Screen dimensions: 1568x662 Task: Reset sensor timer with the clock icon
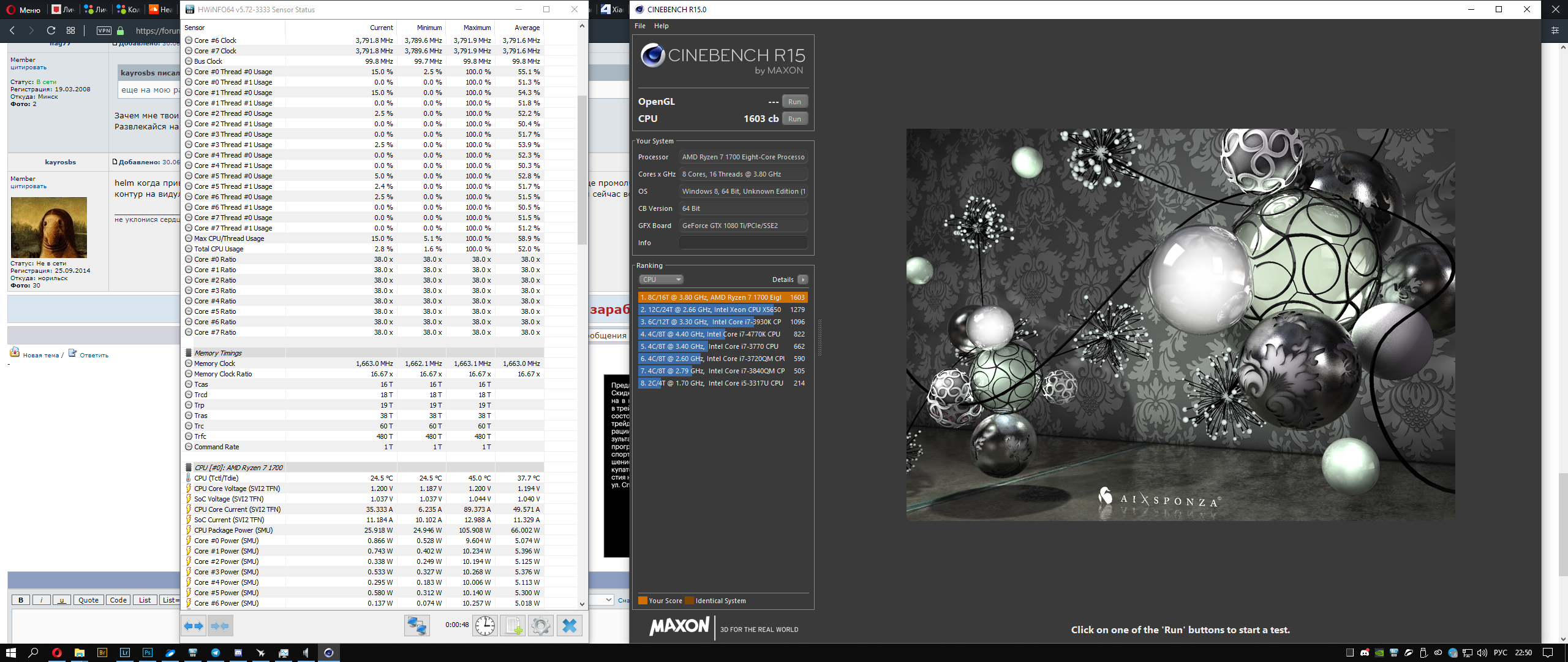485,626
